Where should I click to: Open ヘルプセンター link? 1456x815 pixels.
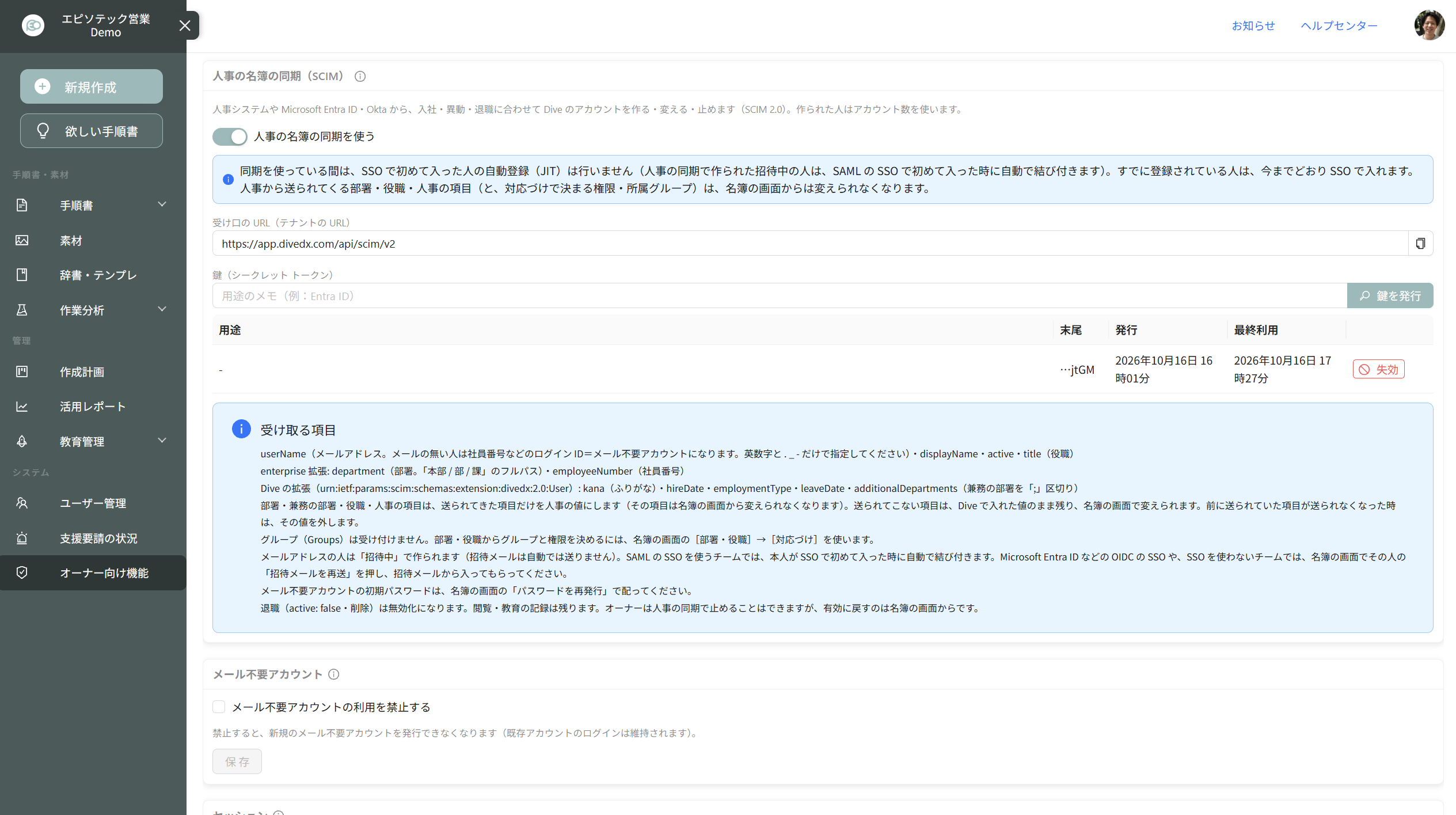1339,25
